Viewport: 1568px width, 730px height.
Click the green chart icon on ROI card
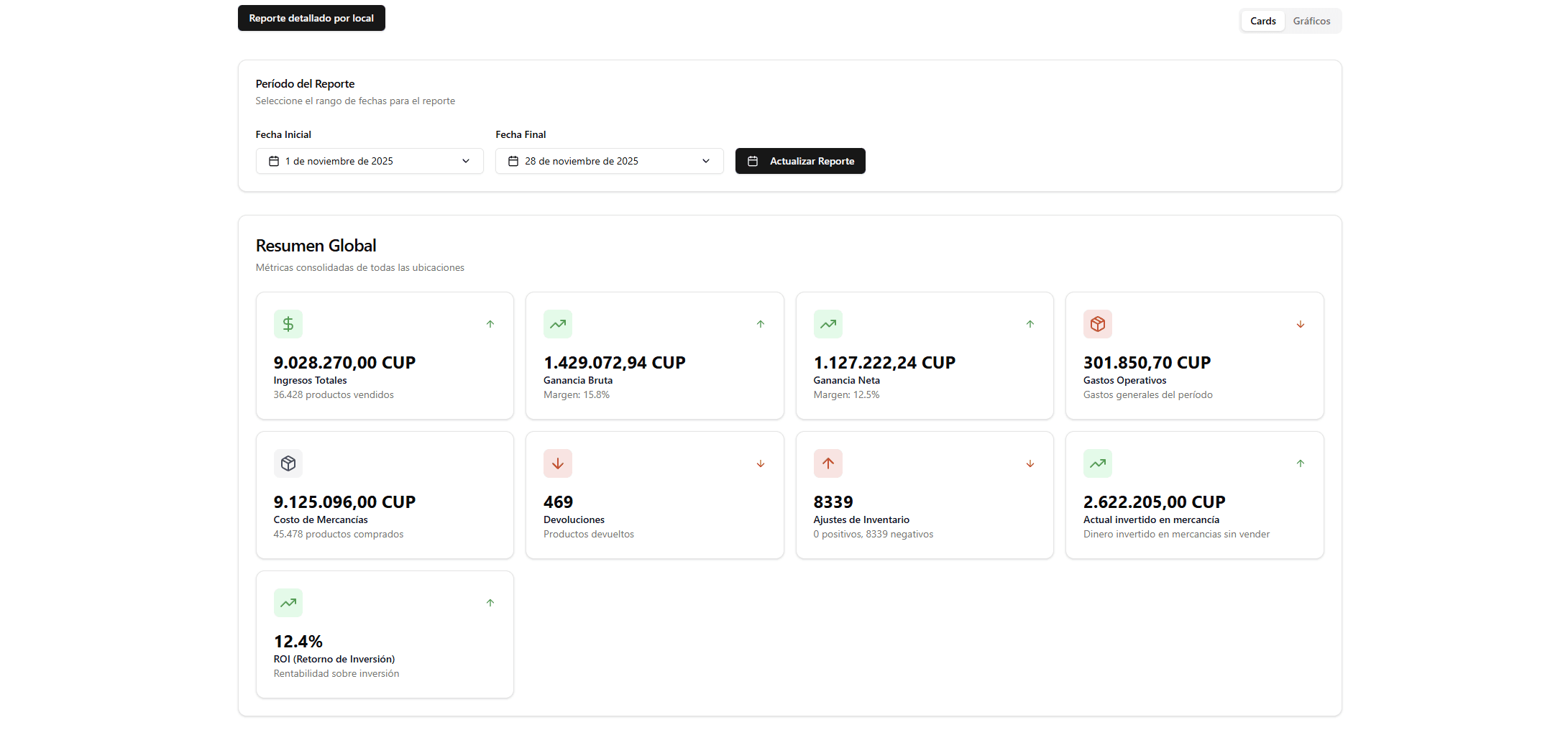pos(288,603)
